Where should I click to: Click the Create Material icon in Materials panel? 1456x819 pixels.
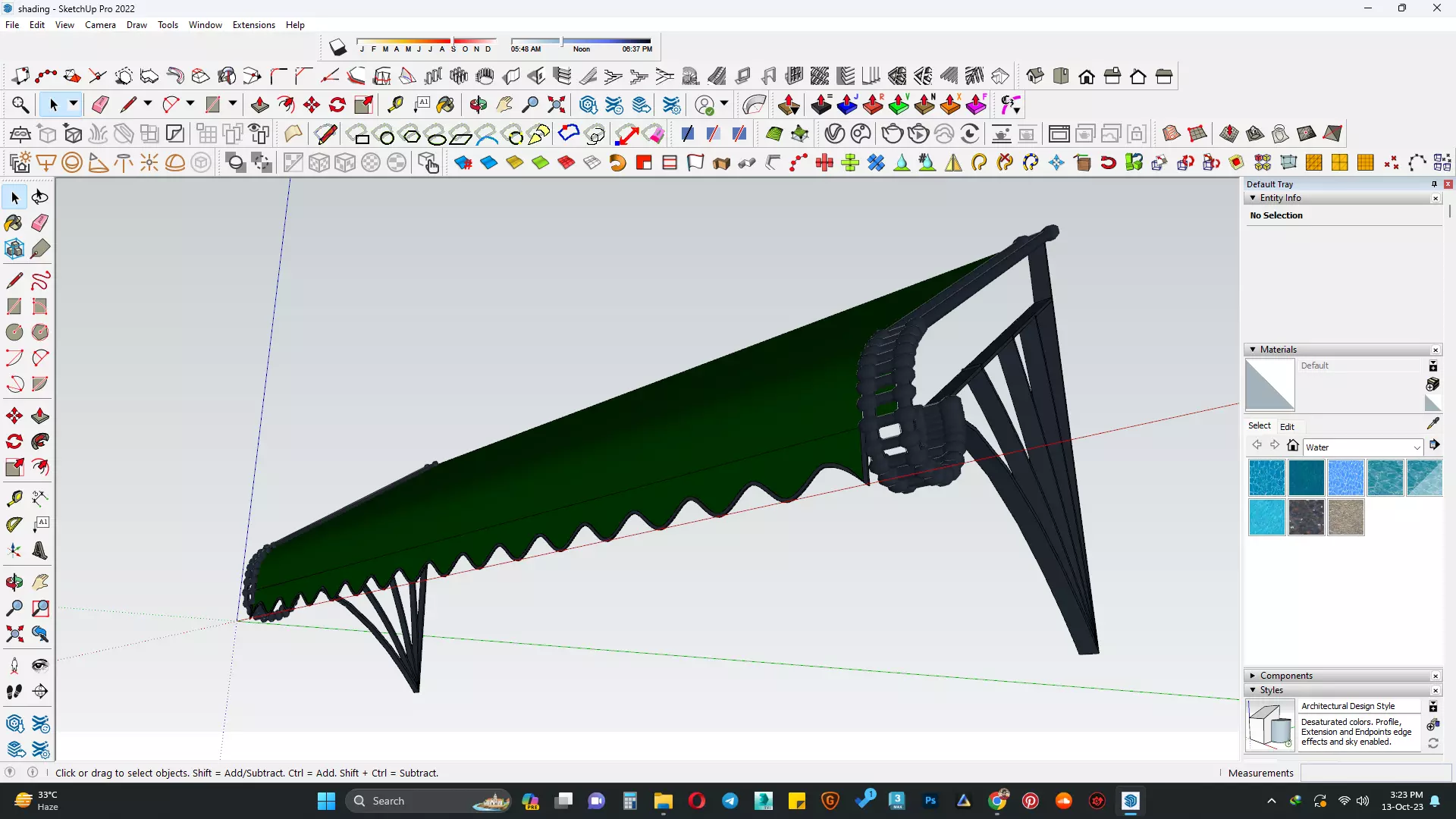(x=1432, y=384)
